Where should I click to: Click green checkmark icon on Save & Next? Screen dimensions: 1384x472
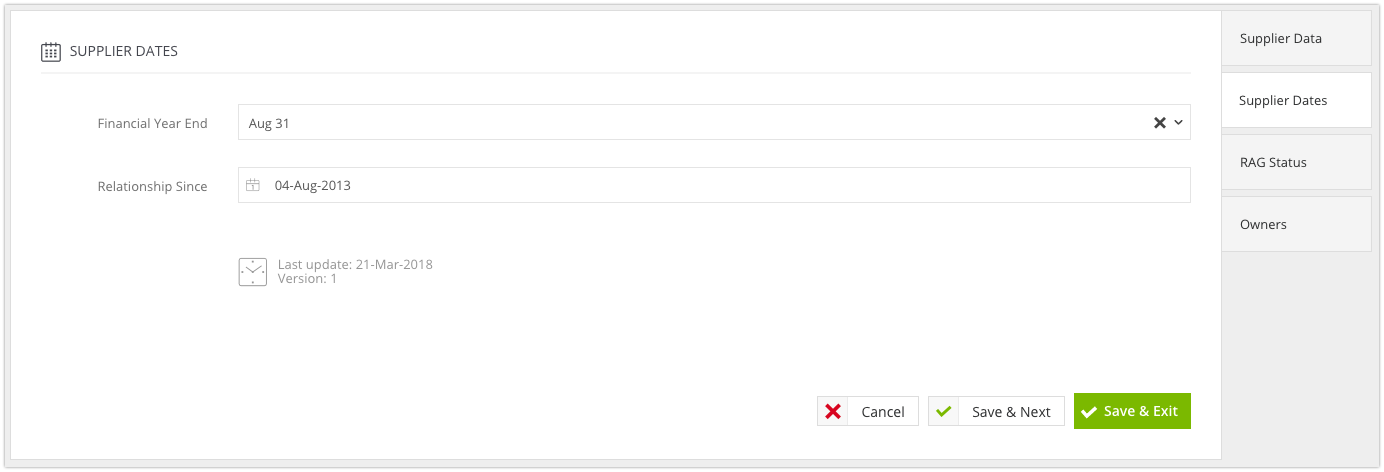pyautogui.click(x=944, y=411)
